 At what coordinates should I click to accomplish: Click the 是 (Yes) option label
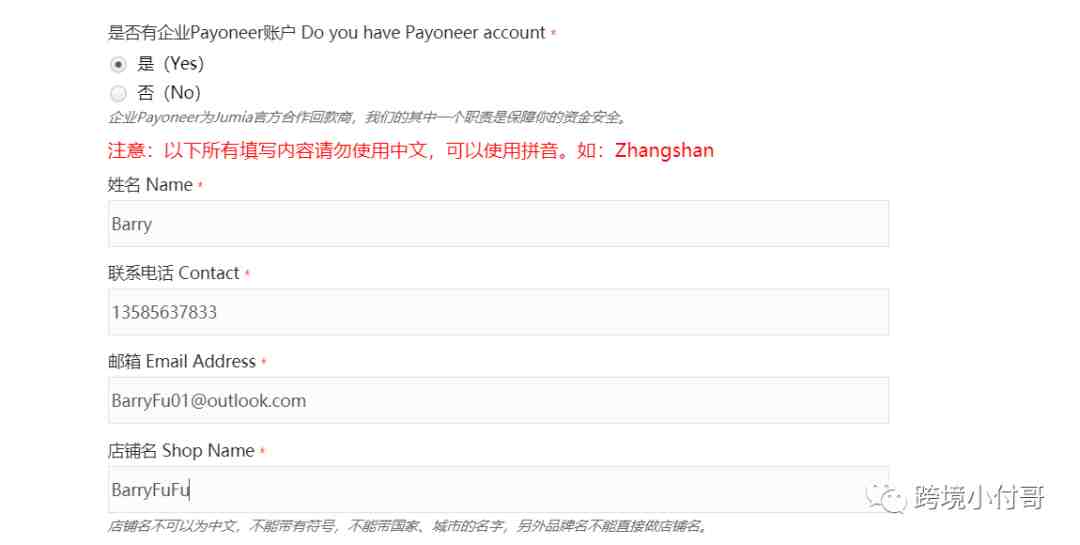(x=170, y=63)
